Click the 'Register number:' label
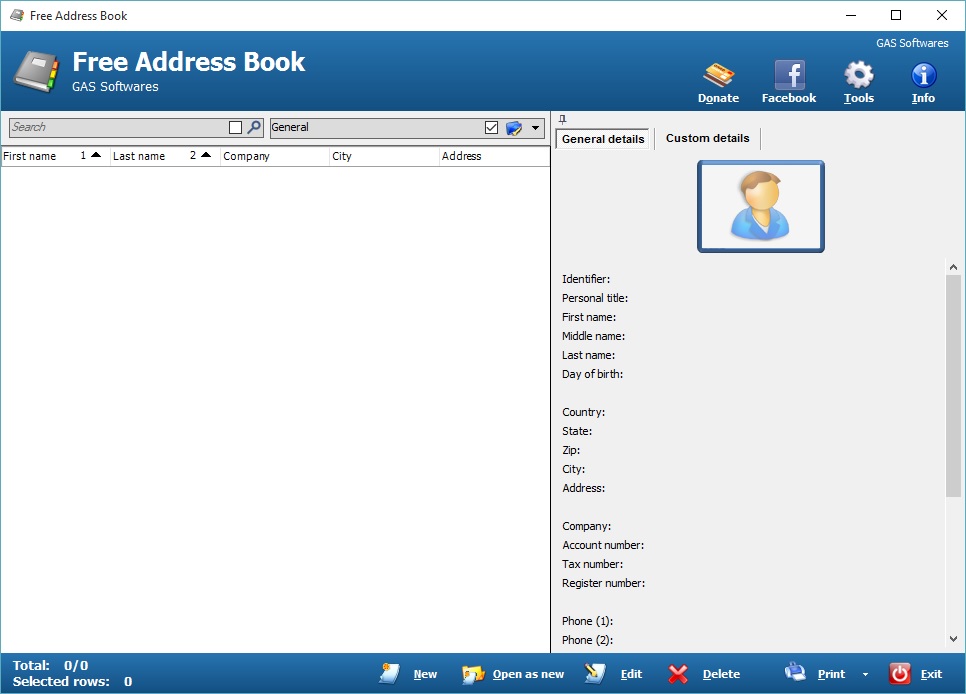Image resolution: width=966 pixels, height=694 pixels. [603, 583]
